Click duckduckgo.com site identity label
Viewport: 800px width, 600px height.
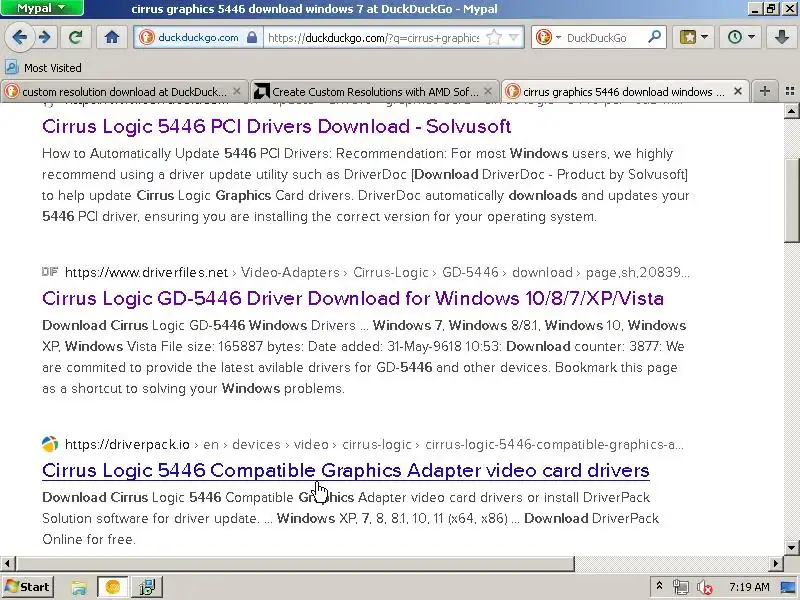tap(198, 37)
